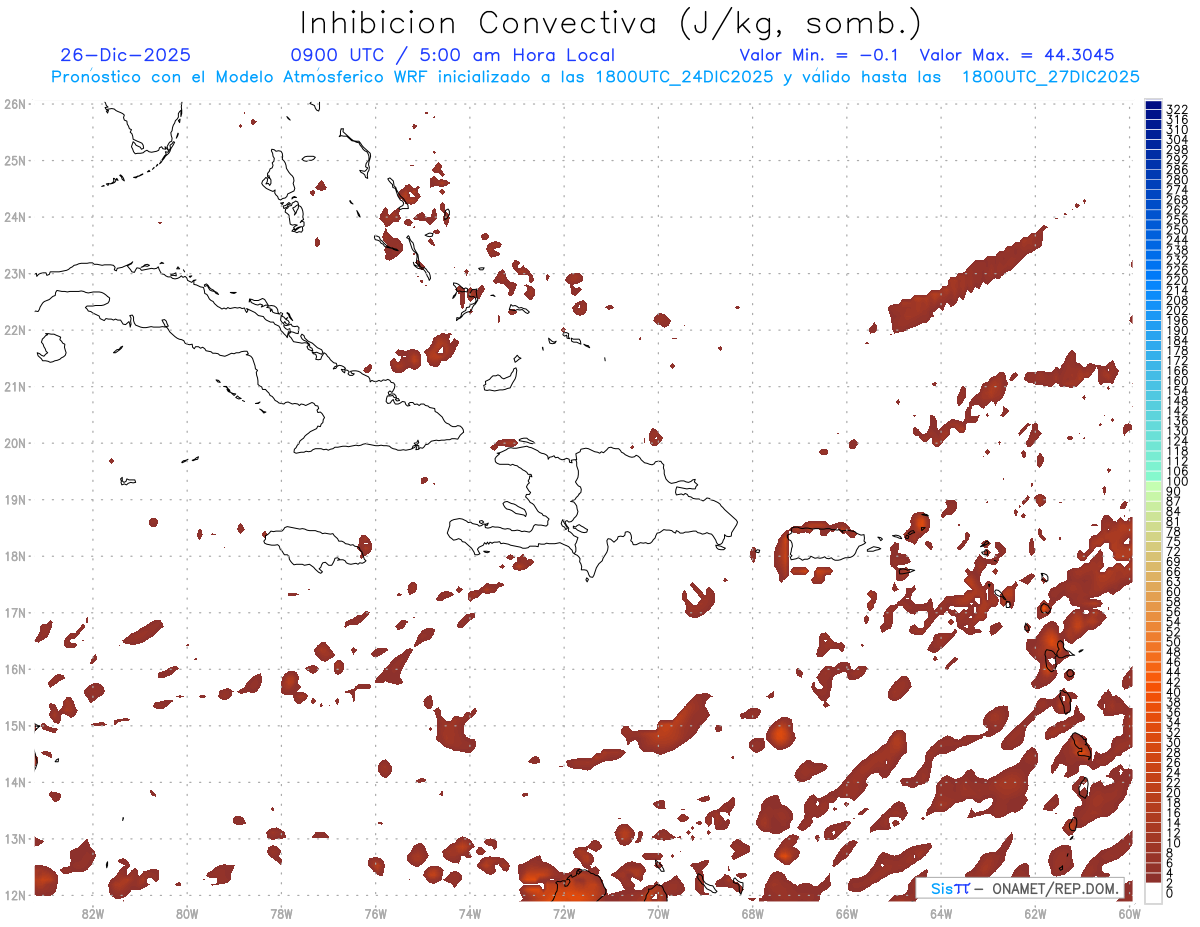
Task: Click the '100' colorbar label
Action: click(x=1176, y=482)
